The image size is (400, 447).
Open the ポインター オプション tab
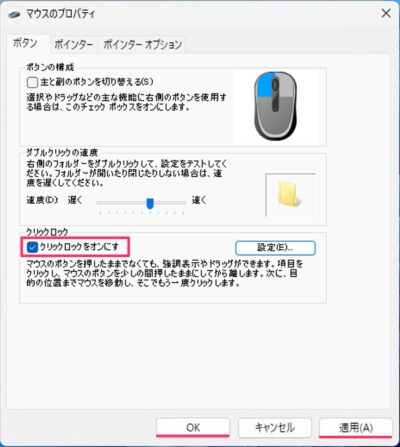click(x=142, y=44)
